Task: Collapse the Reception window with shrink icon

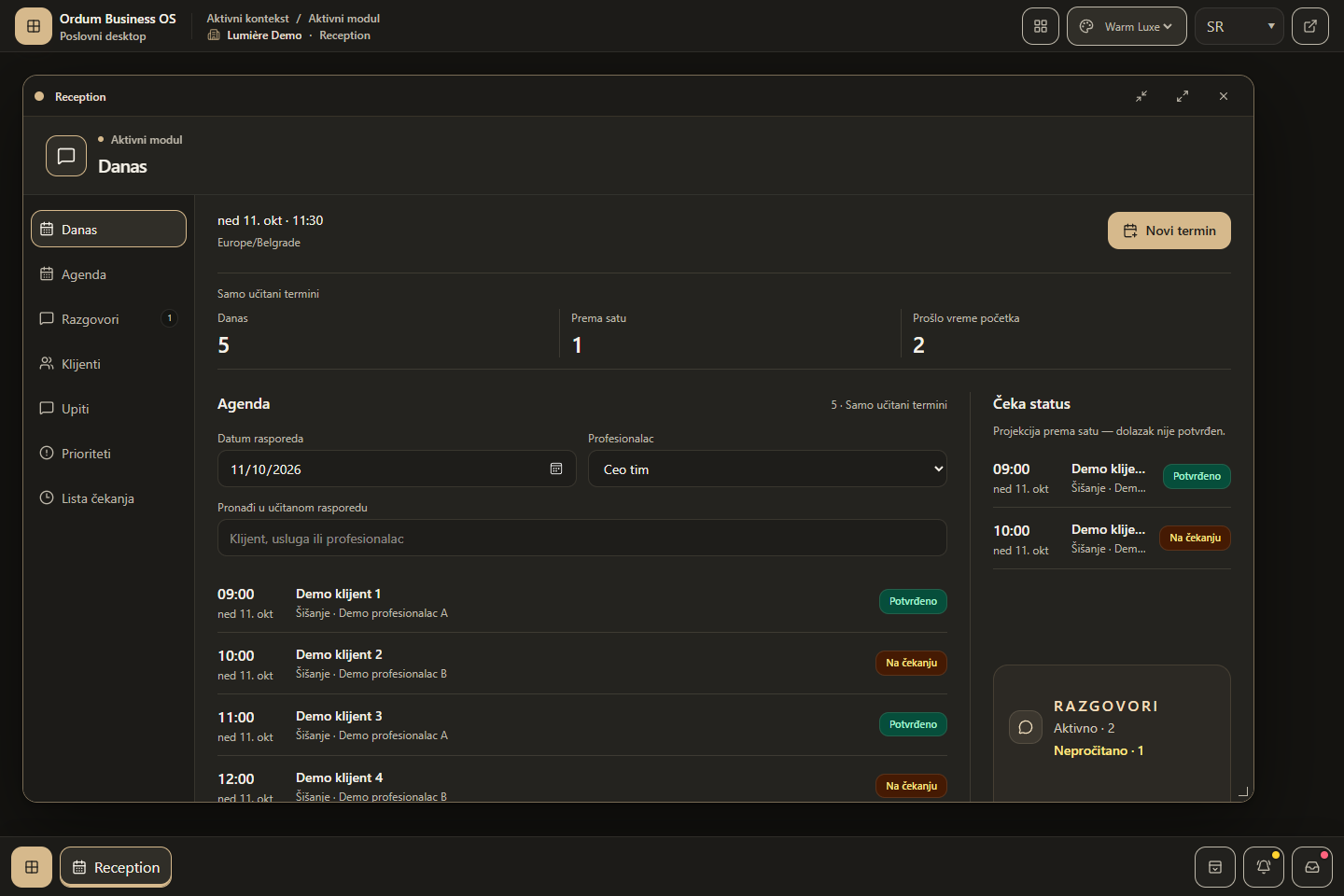Action: point(1141,96)
